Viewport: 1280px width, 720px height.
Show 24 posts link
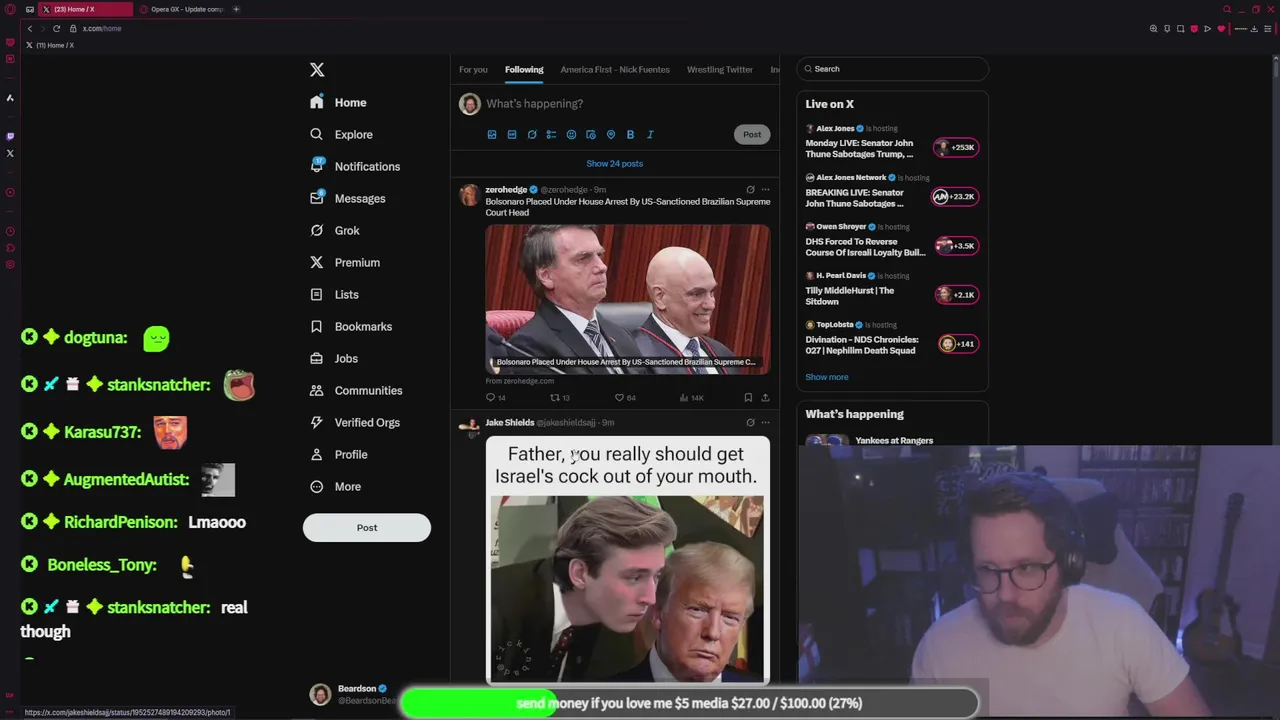tap(615, 163)
